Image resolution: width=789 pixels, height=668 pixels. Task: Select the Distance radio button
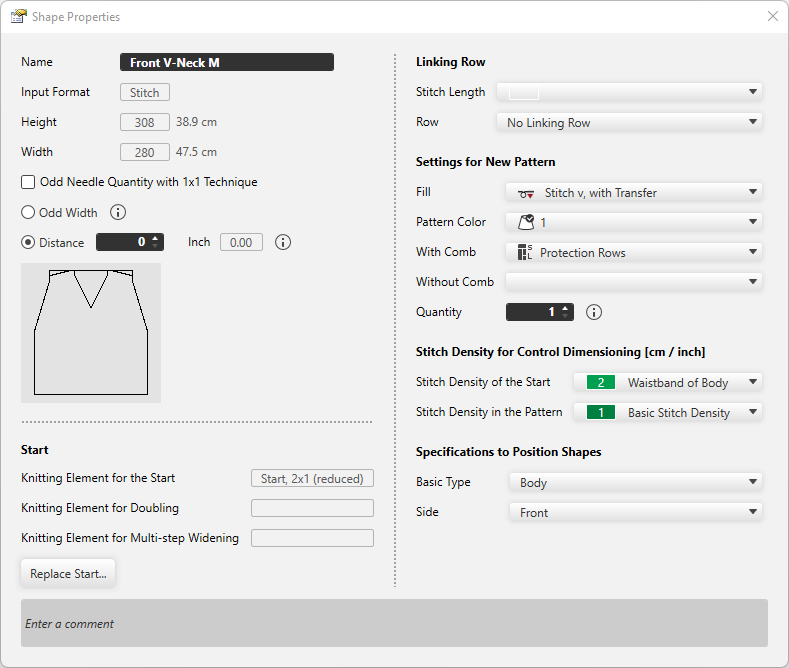pyautogui.click(x=28, y=242)
